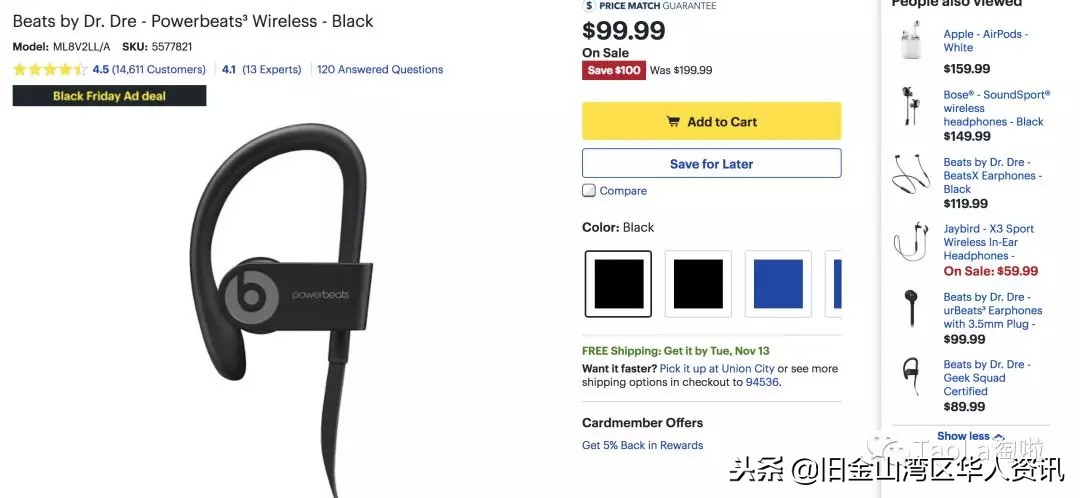The height and width of the screenshot is (498, 1080).
Task: Open 14,611 Customers reviews link
Action: coord(159,70)
